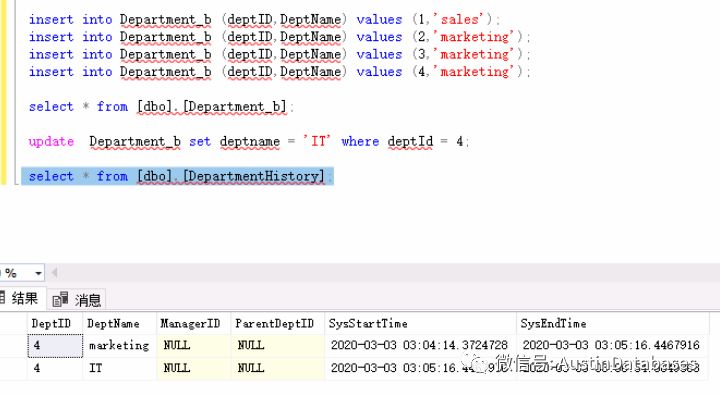Click the select from Department_b line

[161, 107]
